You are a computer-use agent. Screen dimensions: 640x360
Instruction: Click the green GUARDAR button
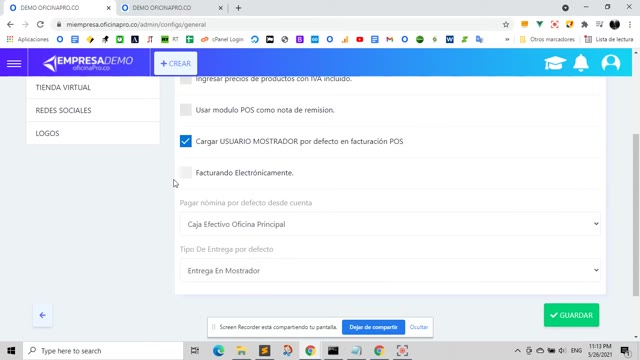click(571, 315)
